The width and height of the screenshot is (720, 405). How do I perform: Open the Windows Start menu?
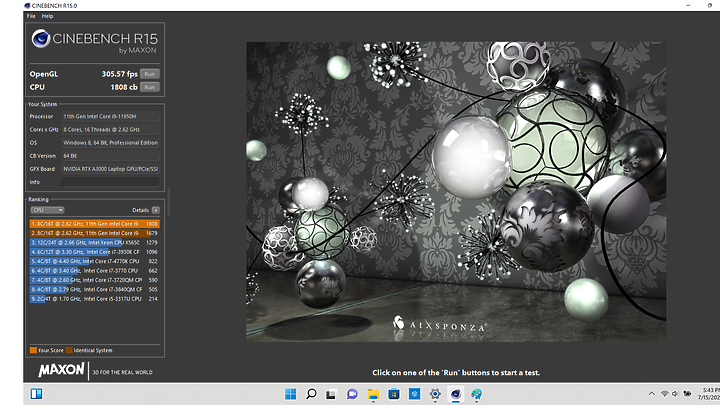290,394
